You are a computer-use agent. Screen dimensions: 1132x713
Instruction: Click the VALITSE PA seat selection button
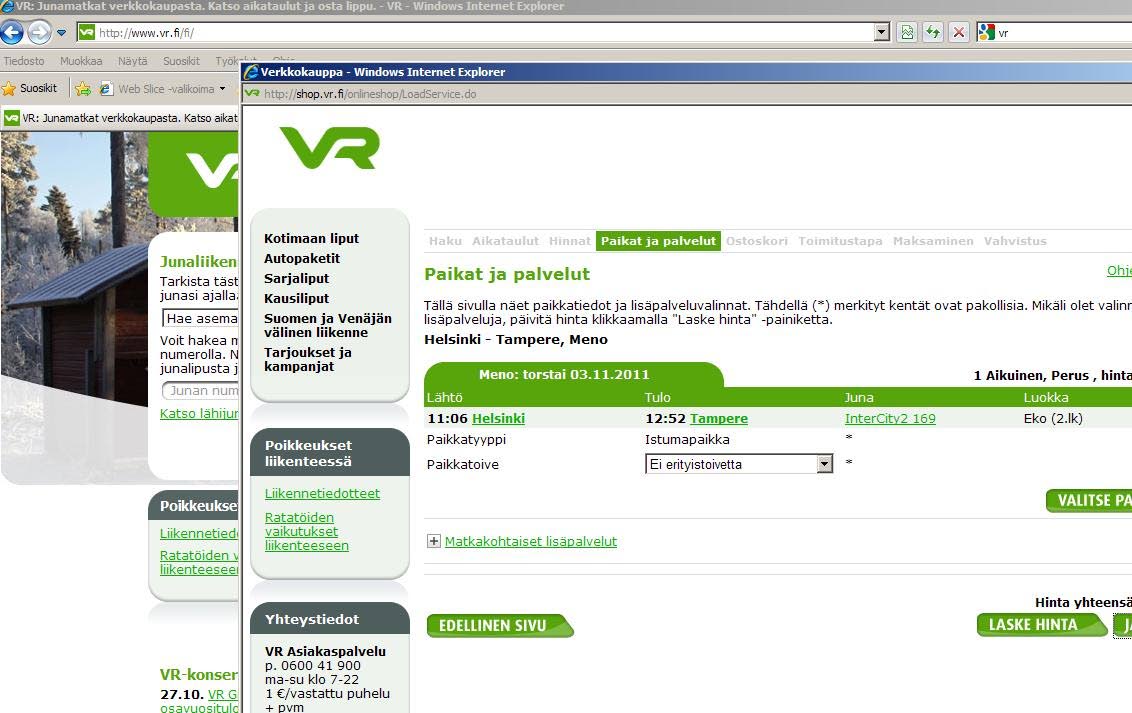1089,501
